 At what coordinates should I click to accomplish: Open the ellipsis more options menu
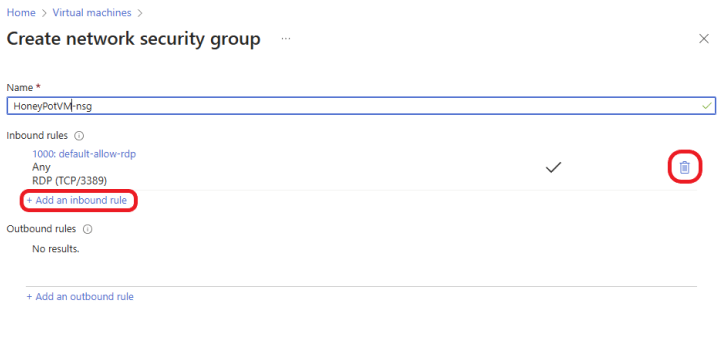click(x=286, y=39)
